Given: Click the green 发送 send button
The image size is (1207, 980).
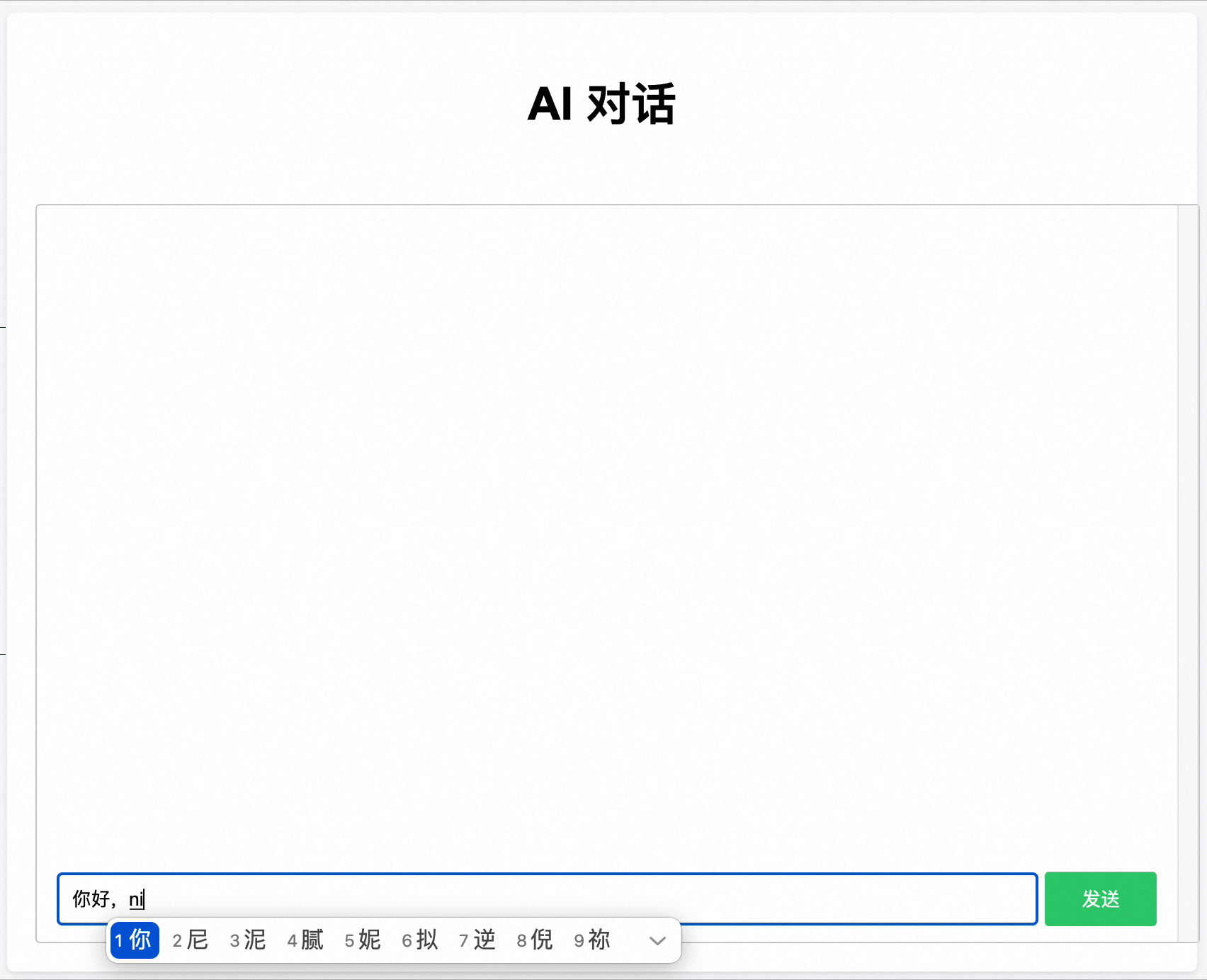Looking at the screenshot, I should point(1100,899).
